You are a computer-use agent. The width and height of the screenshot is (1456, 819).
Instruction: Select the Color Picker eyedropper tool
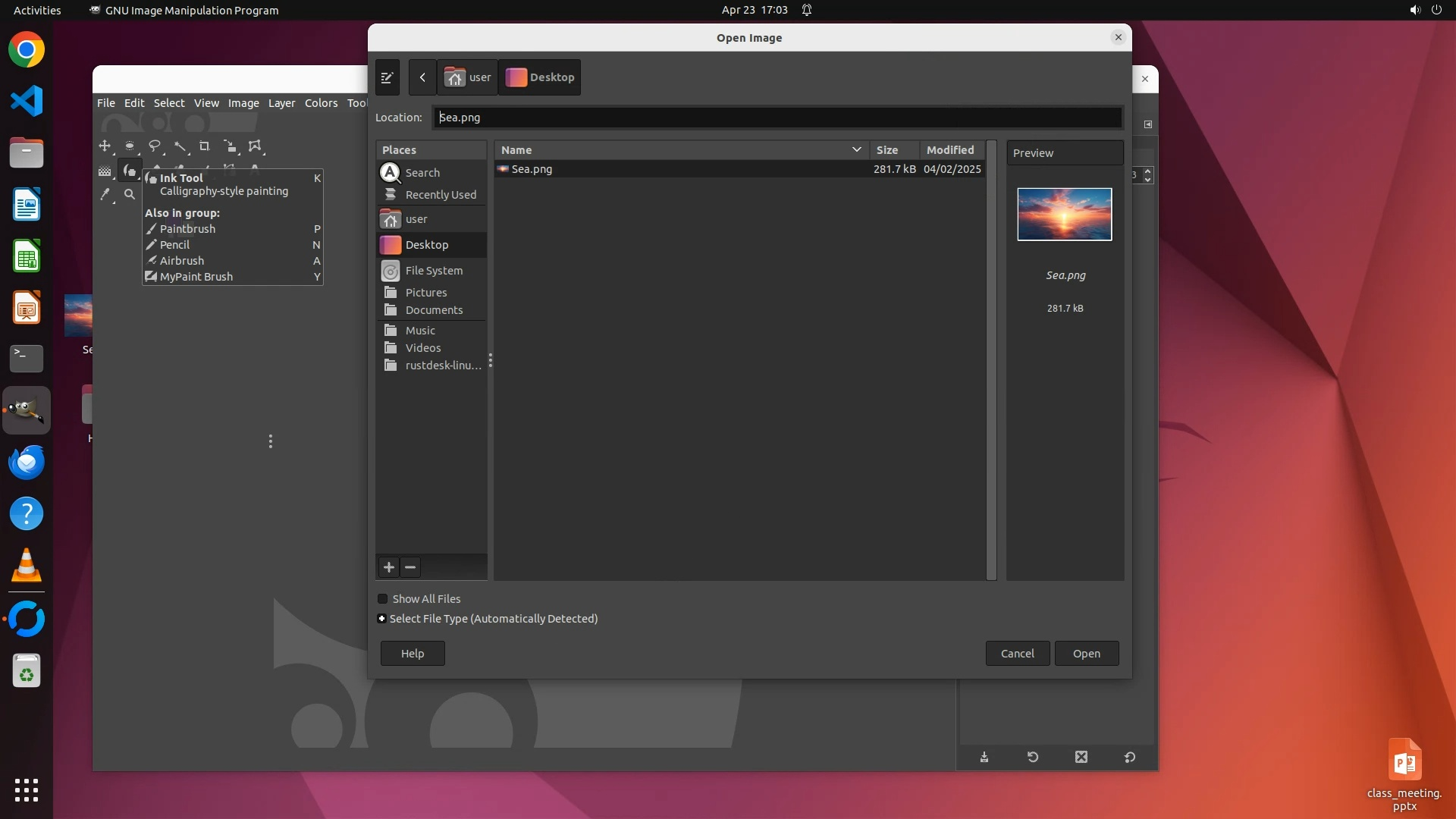pos(105,195)
